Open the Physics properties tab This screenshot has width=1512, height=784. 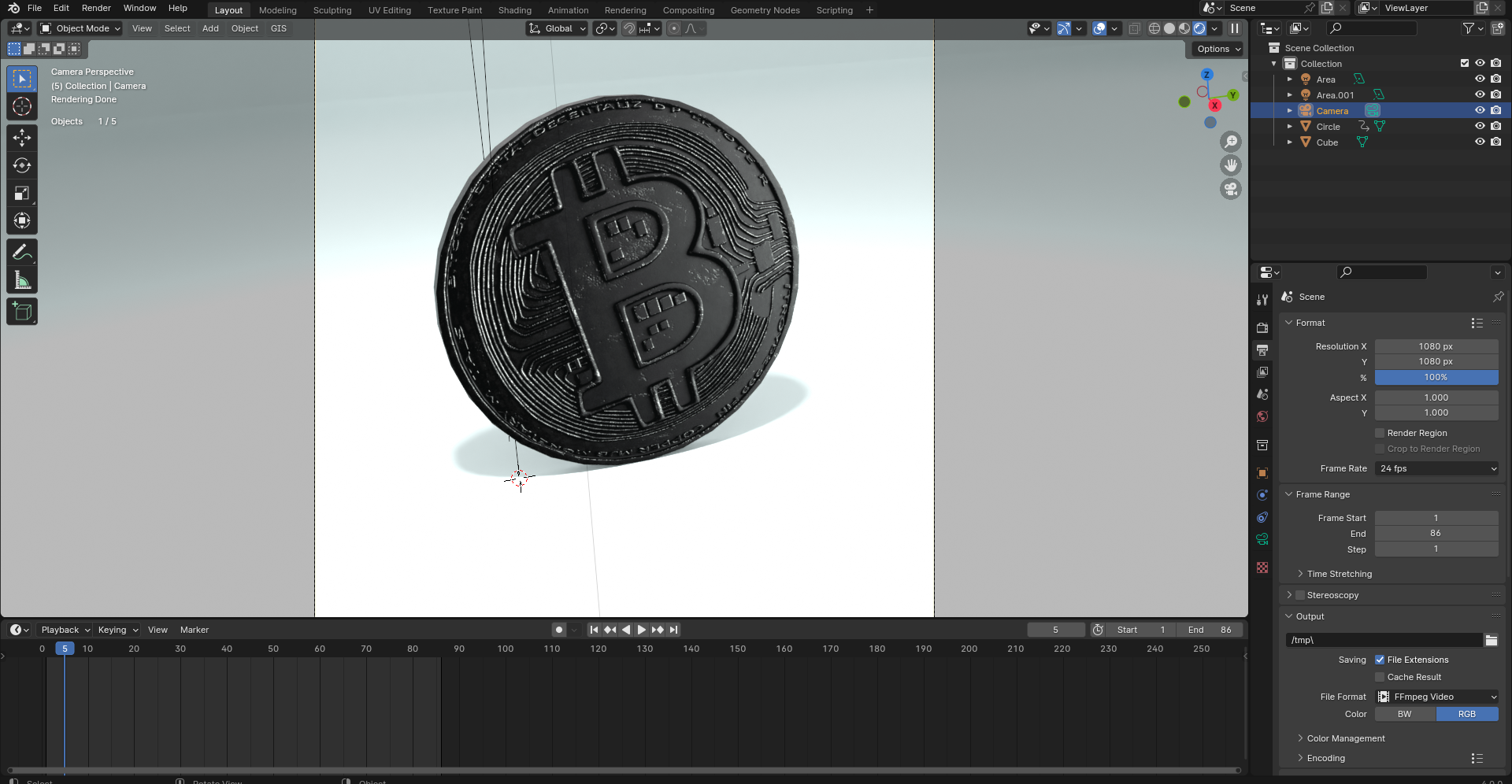[x=1262, y=495]
